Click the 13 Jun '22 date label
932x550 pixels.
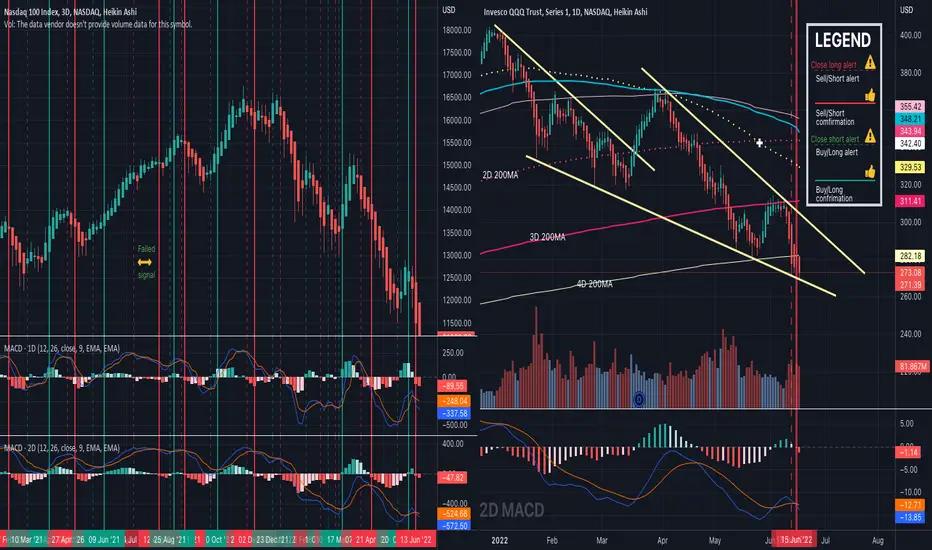pyautogui.click(x=415, y=540)
